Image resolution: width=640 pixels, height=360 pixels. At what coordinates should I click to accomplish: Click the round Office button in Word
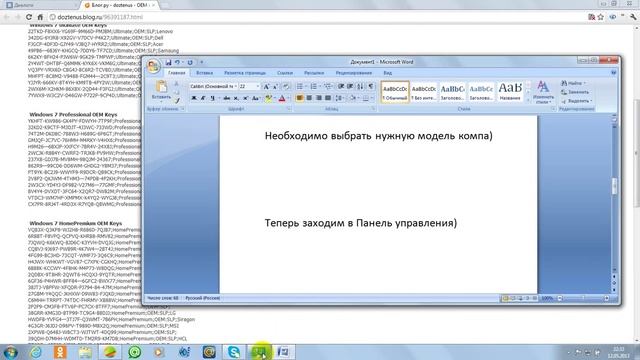153,66
